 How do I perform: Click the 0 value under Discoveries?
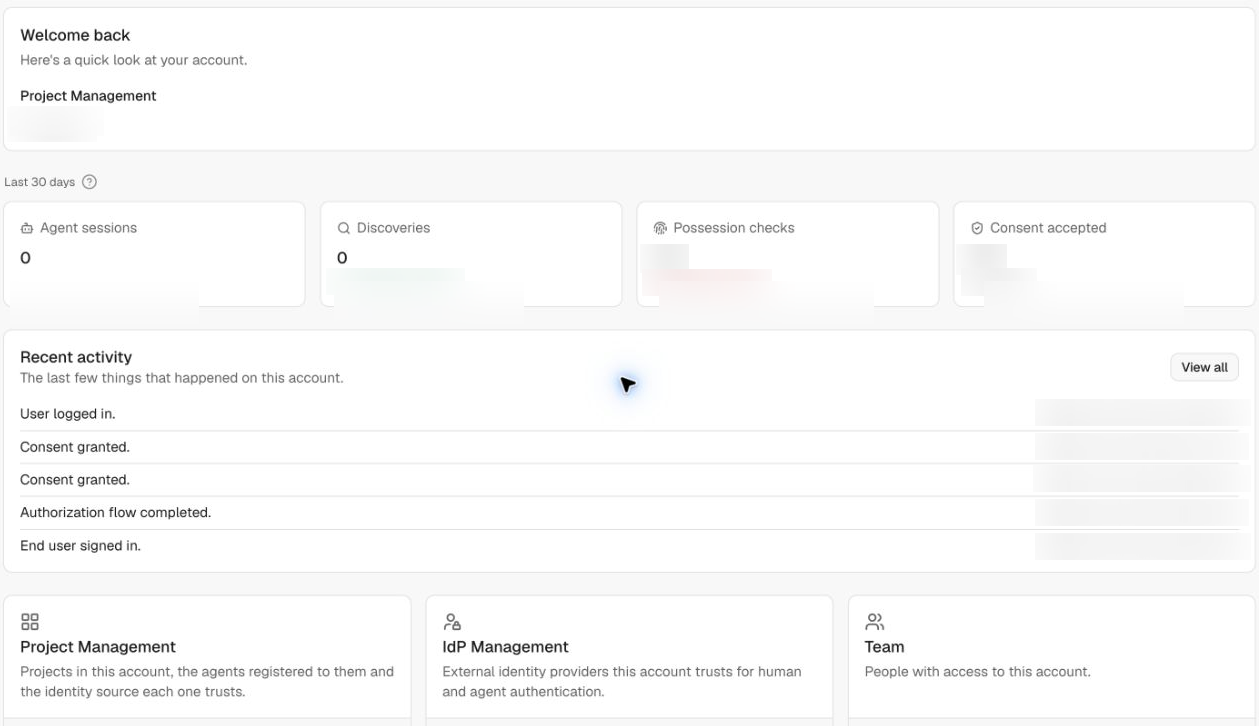pos(342,258)
